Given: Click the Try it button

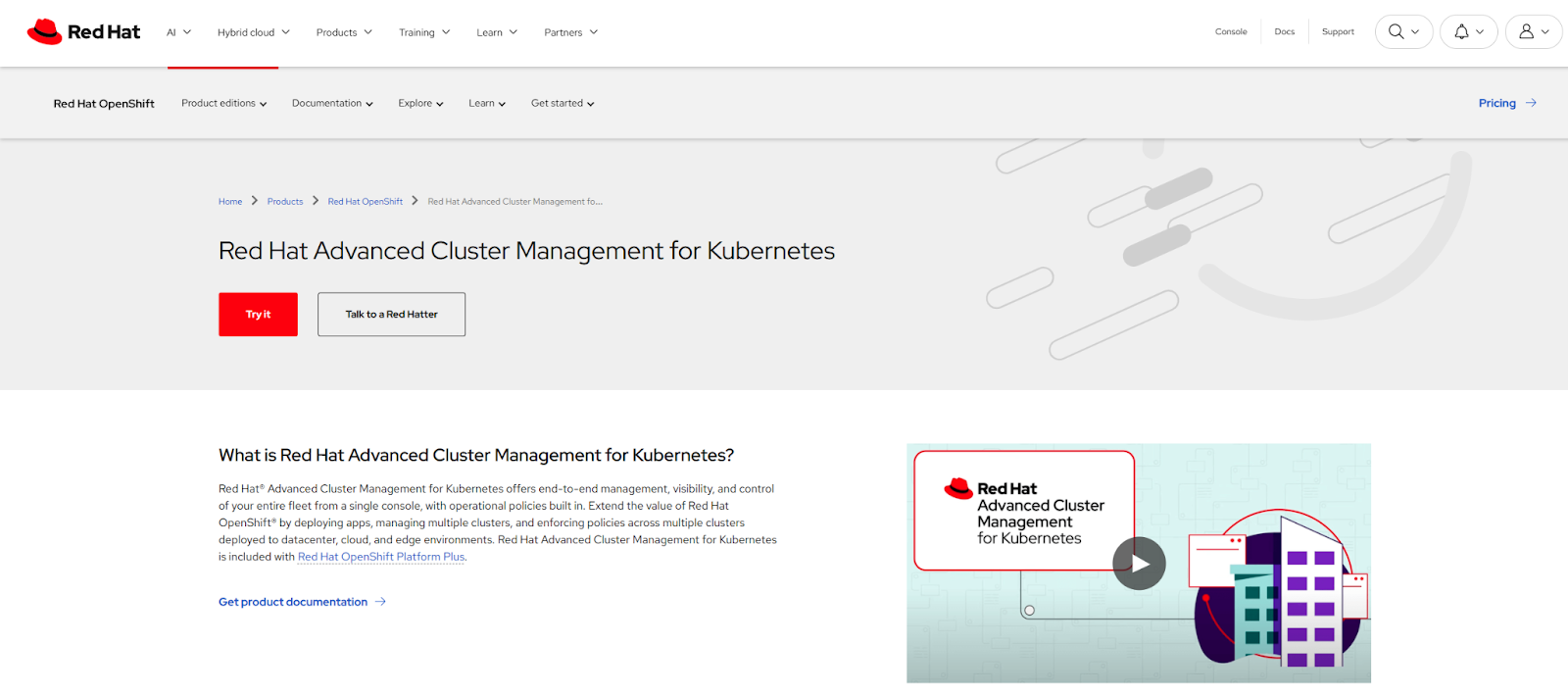Looking at the screenshot, I should (x=258, y=315).
